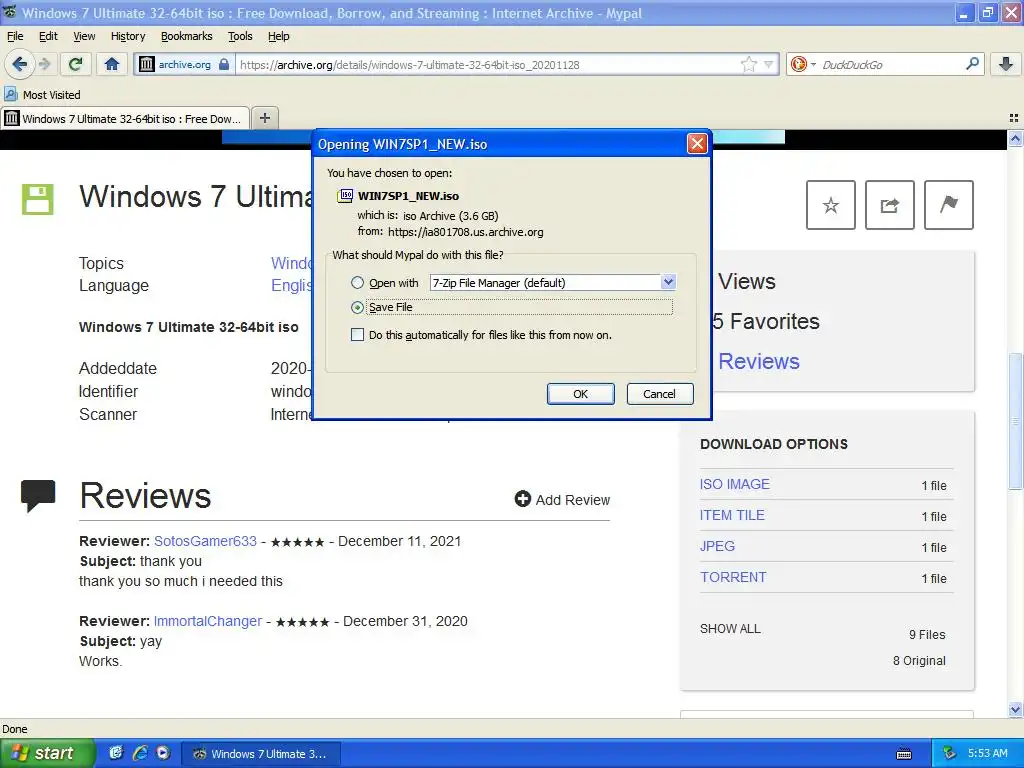
Task: Close the Opening WIN7SP1_NEW.iso dialog
Action: click(x=697, y=144)
